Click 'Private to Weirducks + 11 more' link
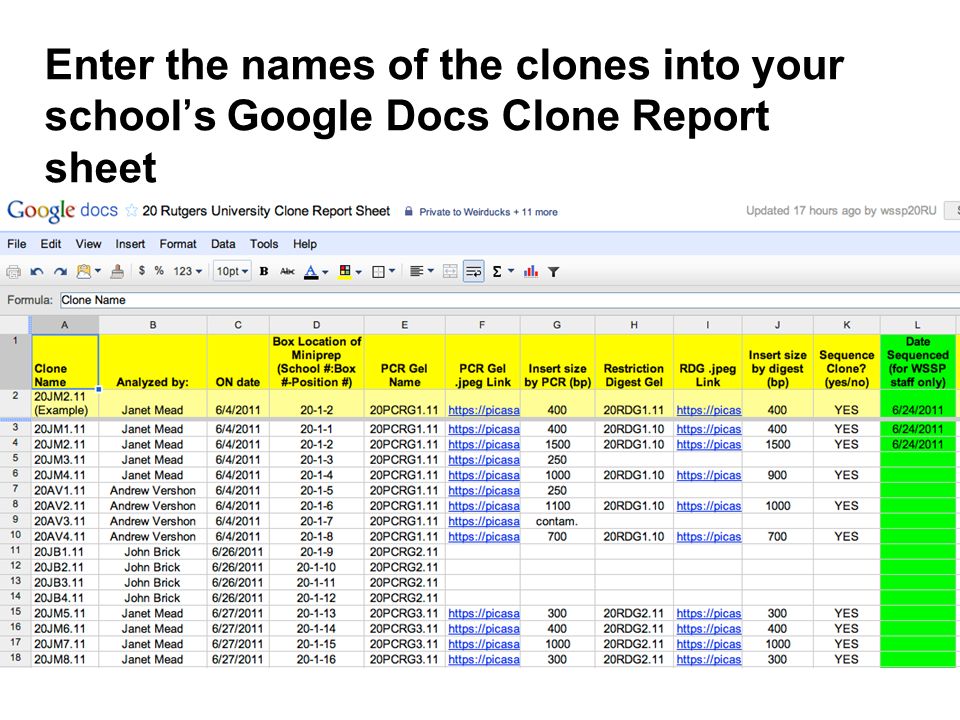 pos(488,212)
